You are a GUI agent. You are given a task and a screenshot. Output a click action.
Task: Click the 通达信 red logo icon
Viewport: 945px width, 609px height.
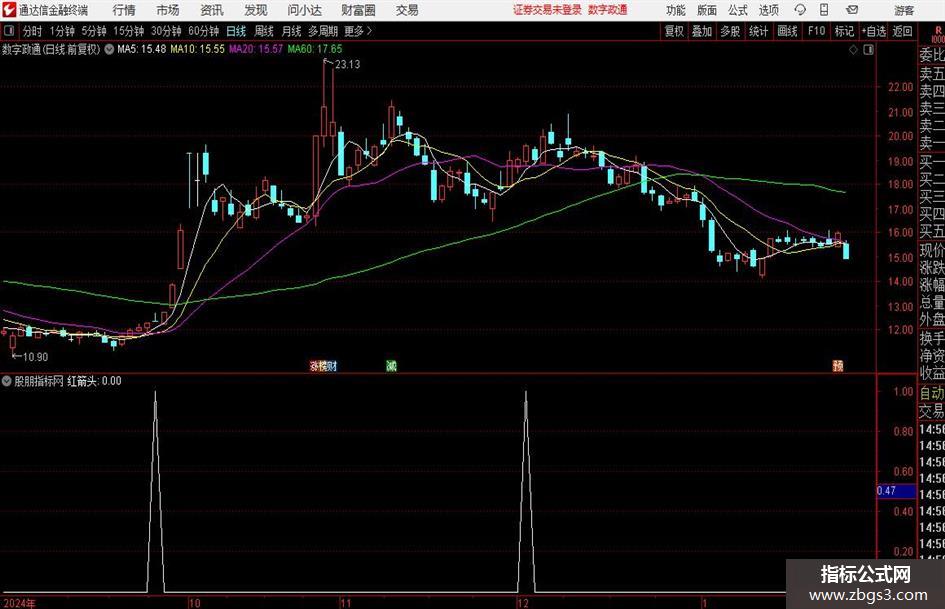coord(9,10)
